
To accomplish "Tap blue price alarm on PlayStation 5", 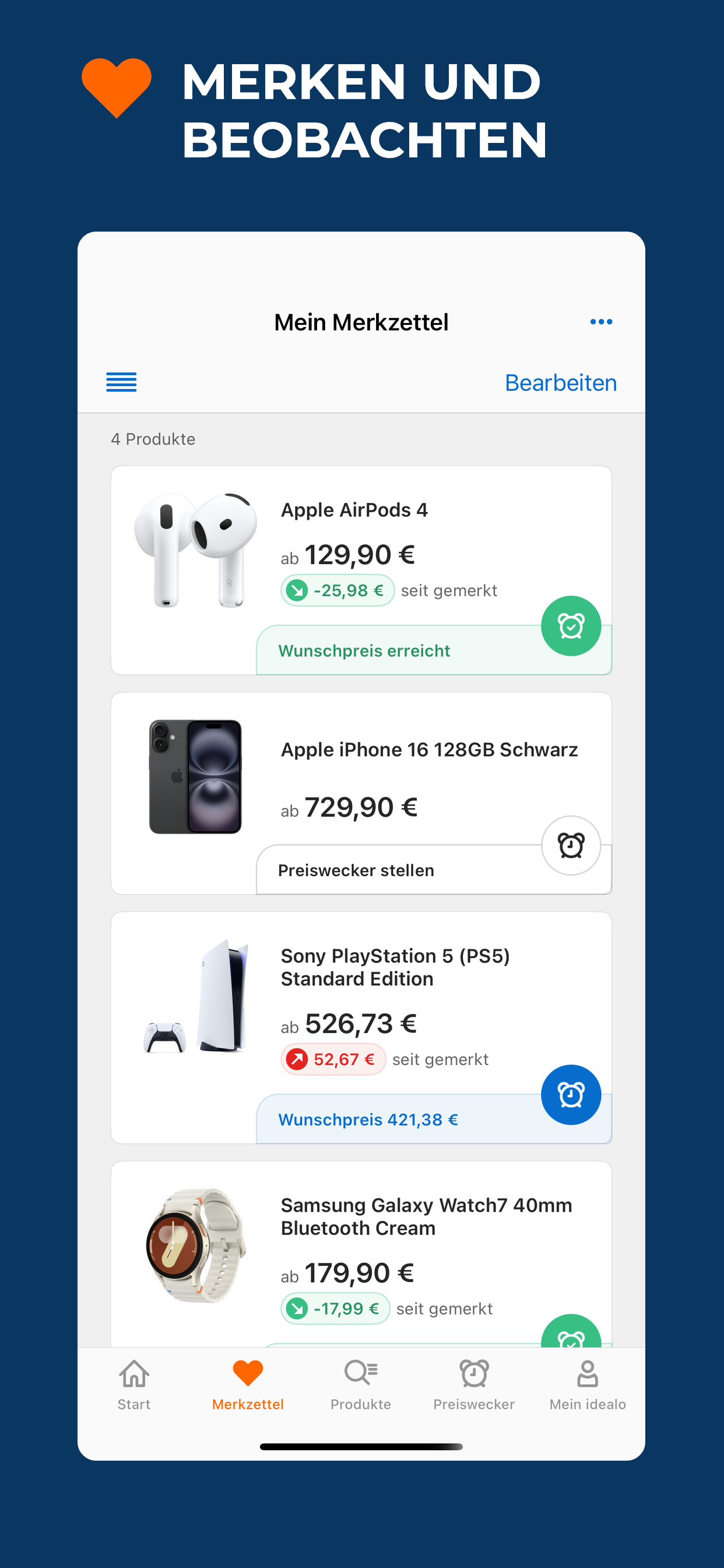I will 571,1095.
